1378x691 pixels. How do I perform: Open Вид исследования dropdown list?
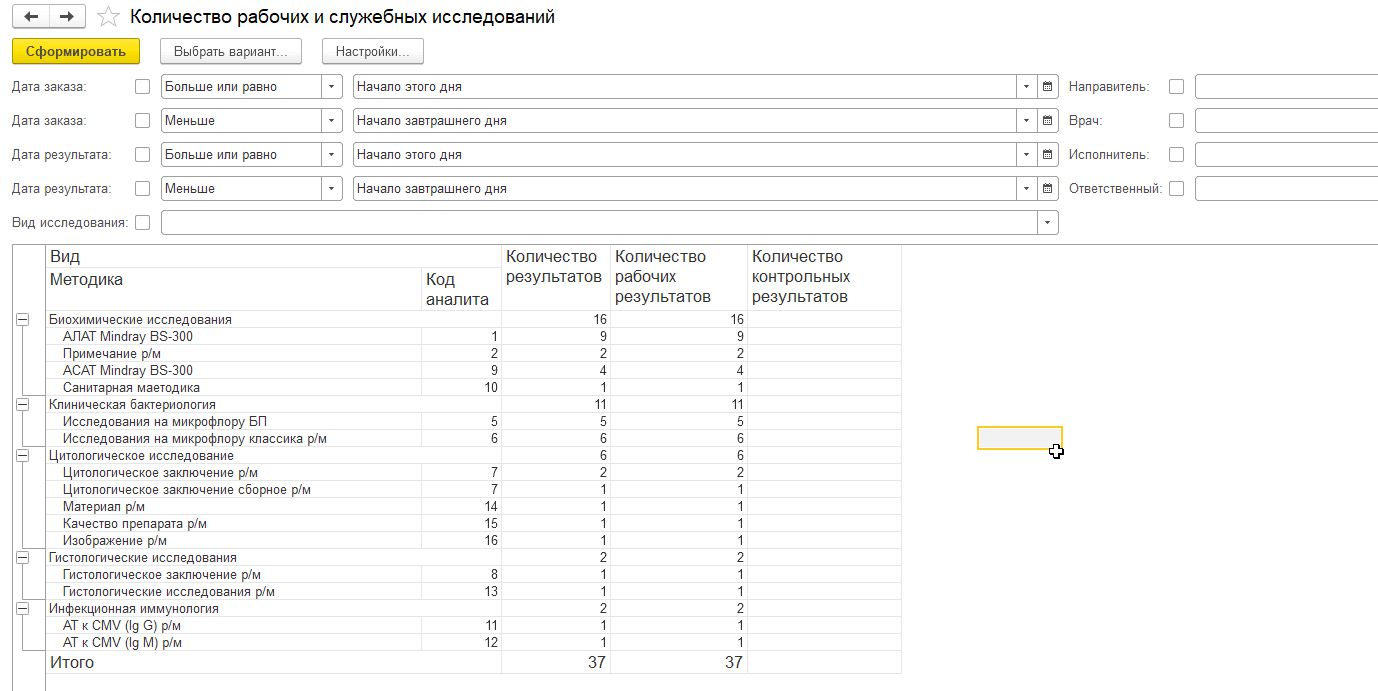1048,223
